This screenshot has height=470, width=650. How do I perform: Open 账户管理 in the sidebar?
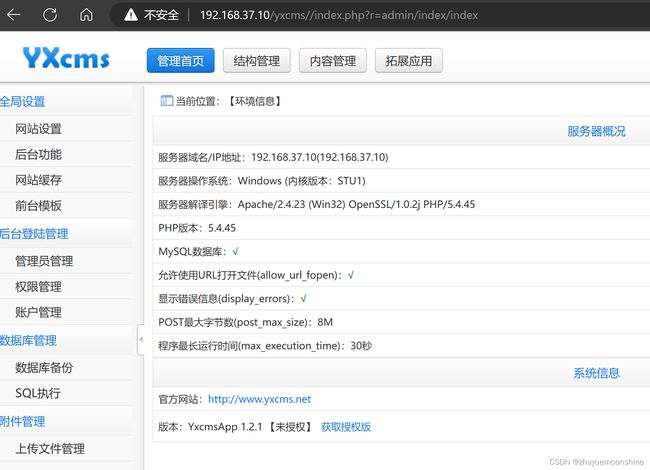pyautogui.click(x=39, y=312)
